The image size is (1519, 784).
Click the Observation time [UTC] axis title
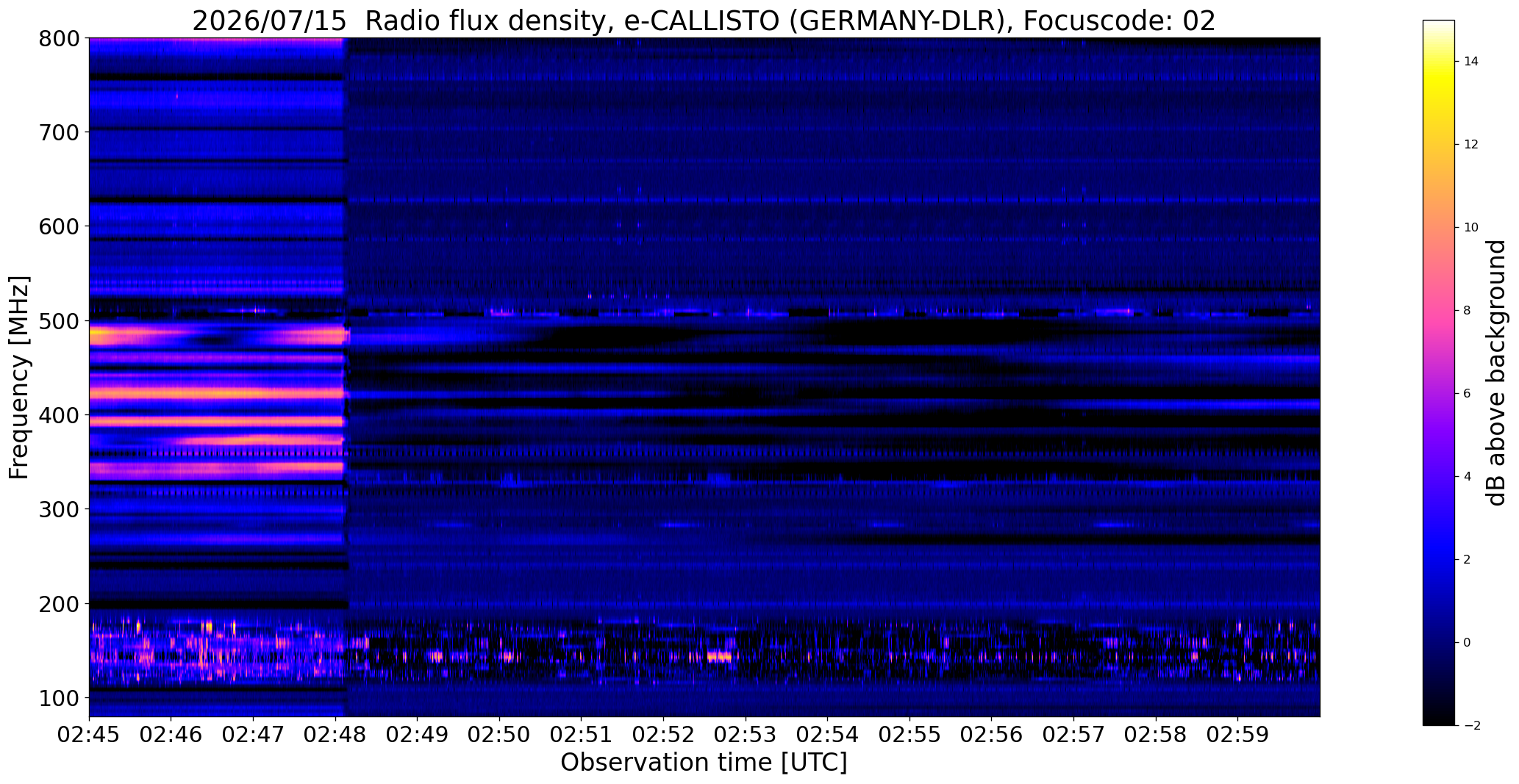click(x=704, y=763)
